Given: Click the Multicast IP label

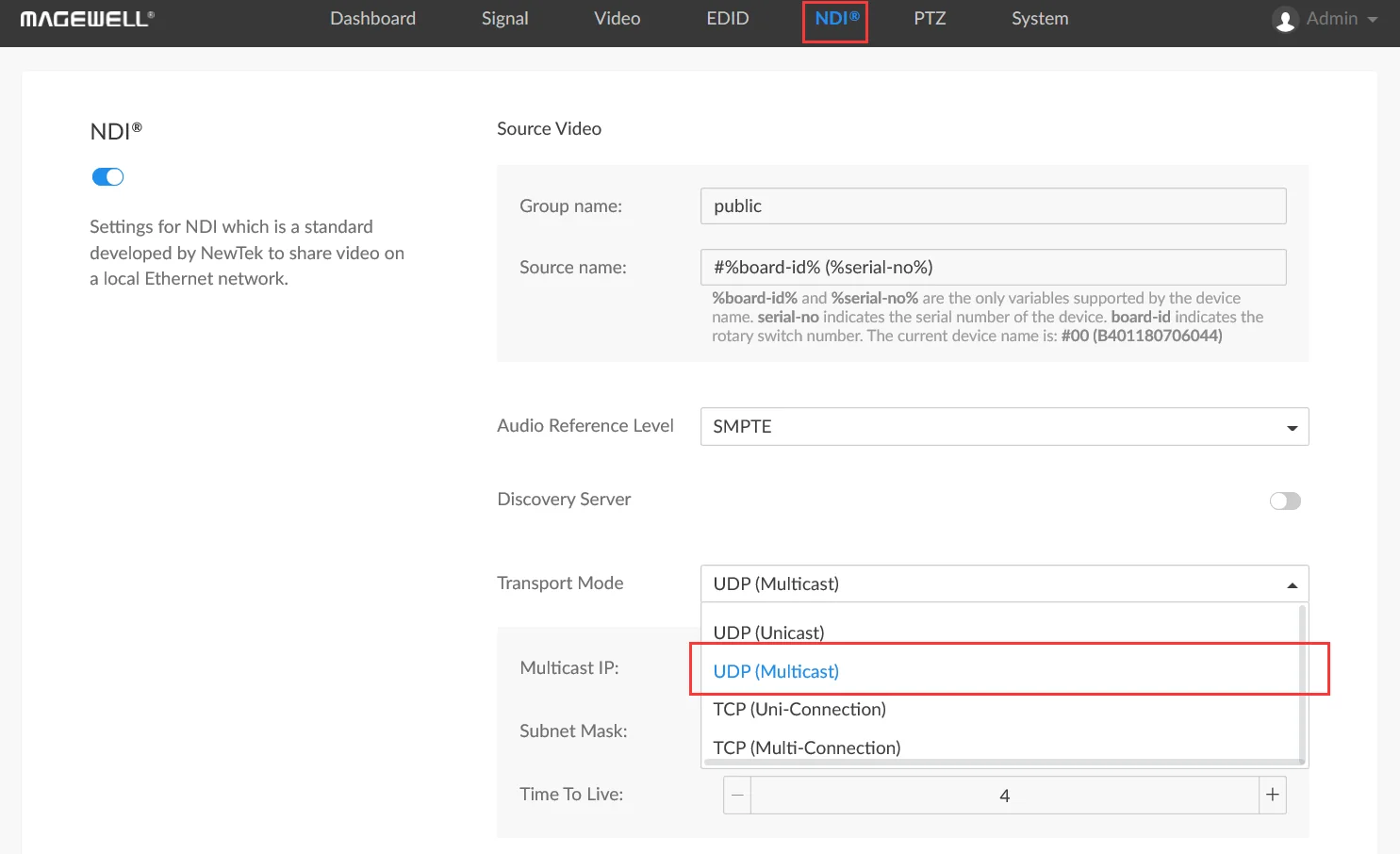Looking at the screenshot, I should coord(569,667).
